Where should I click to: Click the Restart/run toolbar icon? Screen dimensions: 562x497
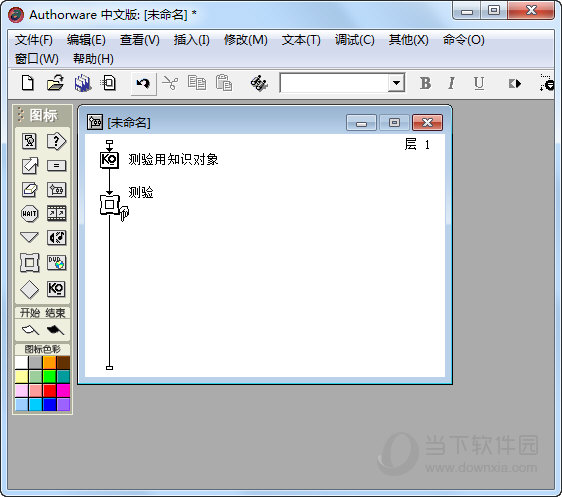515,84
